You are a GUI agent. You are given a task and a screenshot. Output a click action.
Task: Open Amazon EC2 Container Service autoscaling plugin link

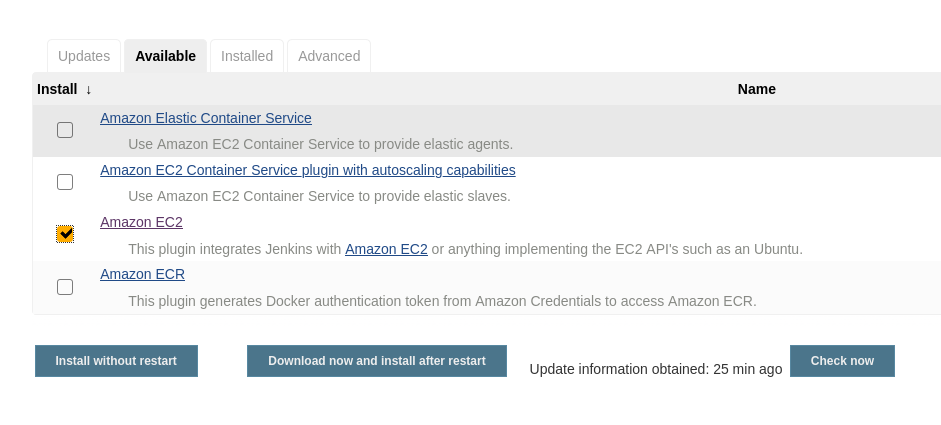coord(308,170)
